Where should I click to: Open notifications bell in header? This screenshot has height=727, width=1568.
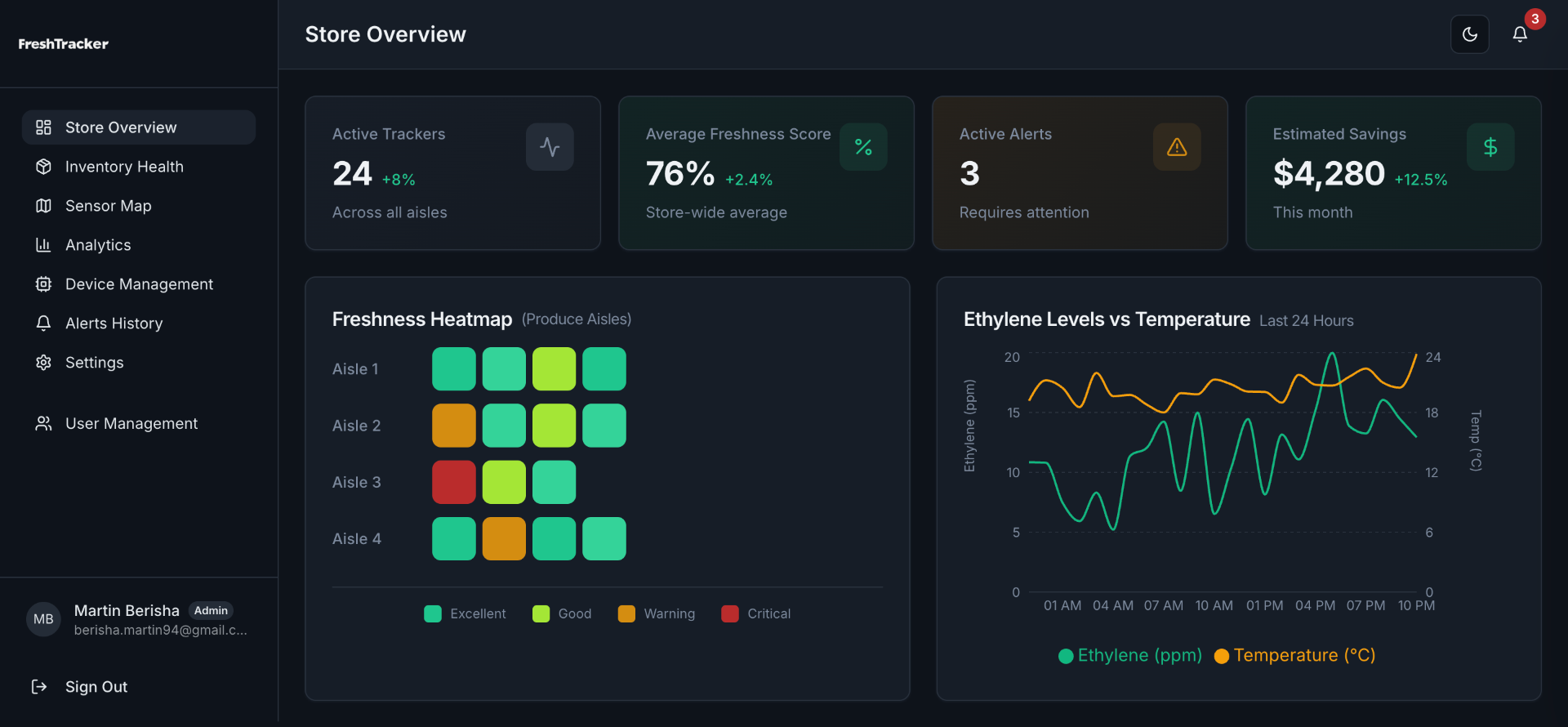pyautogui.click(x=1520, y=34)
